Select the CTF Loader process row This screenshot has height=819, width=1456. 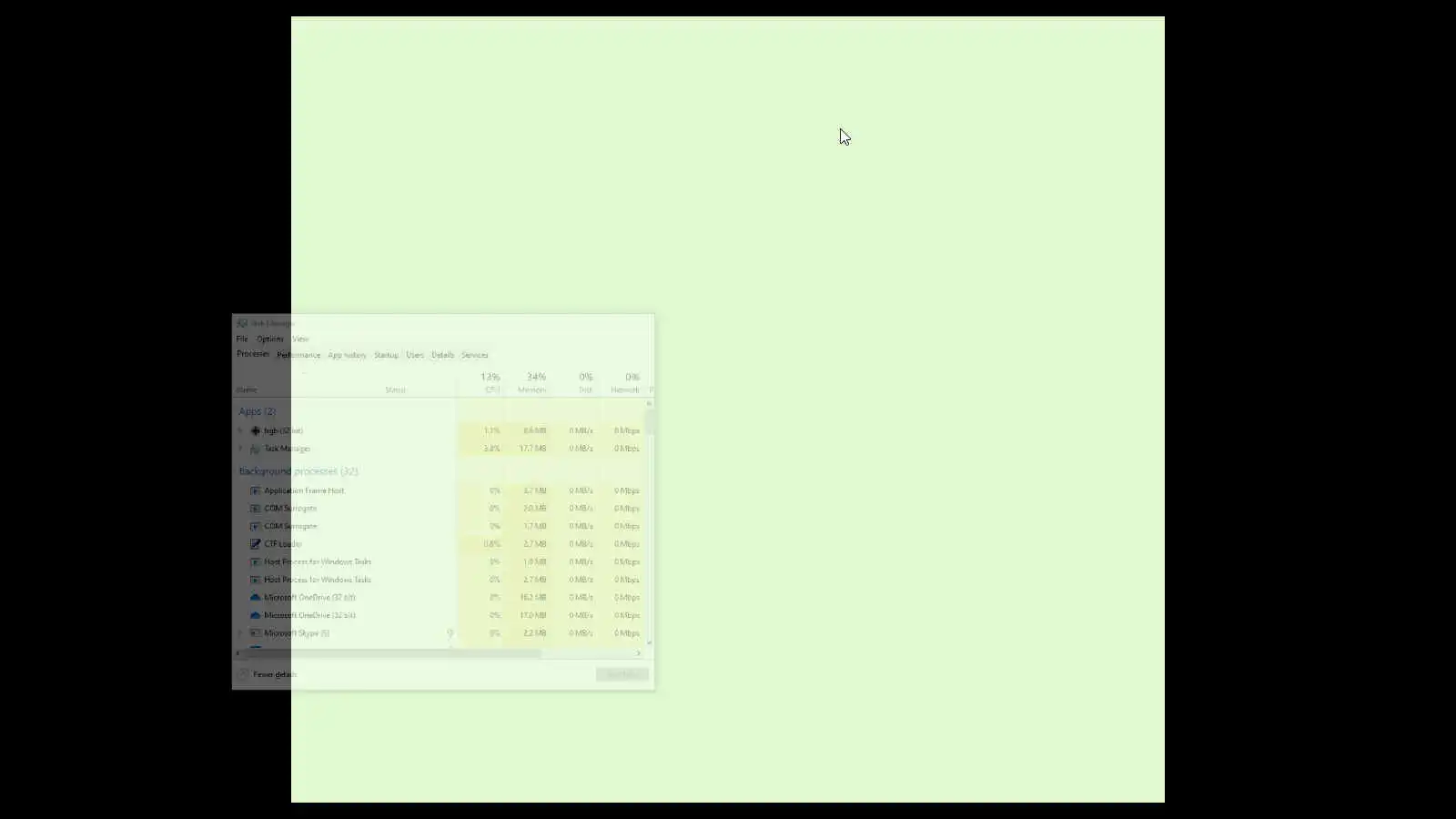click(x=440, y=544)
